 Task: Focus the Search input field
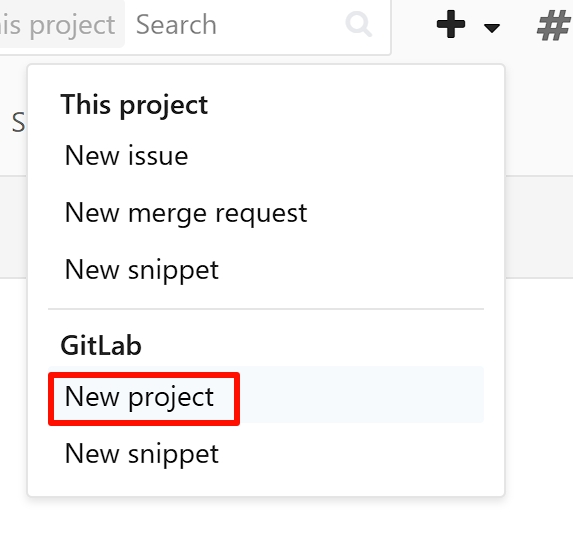click(238, 25)
